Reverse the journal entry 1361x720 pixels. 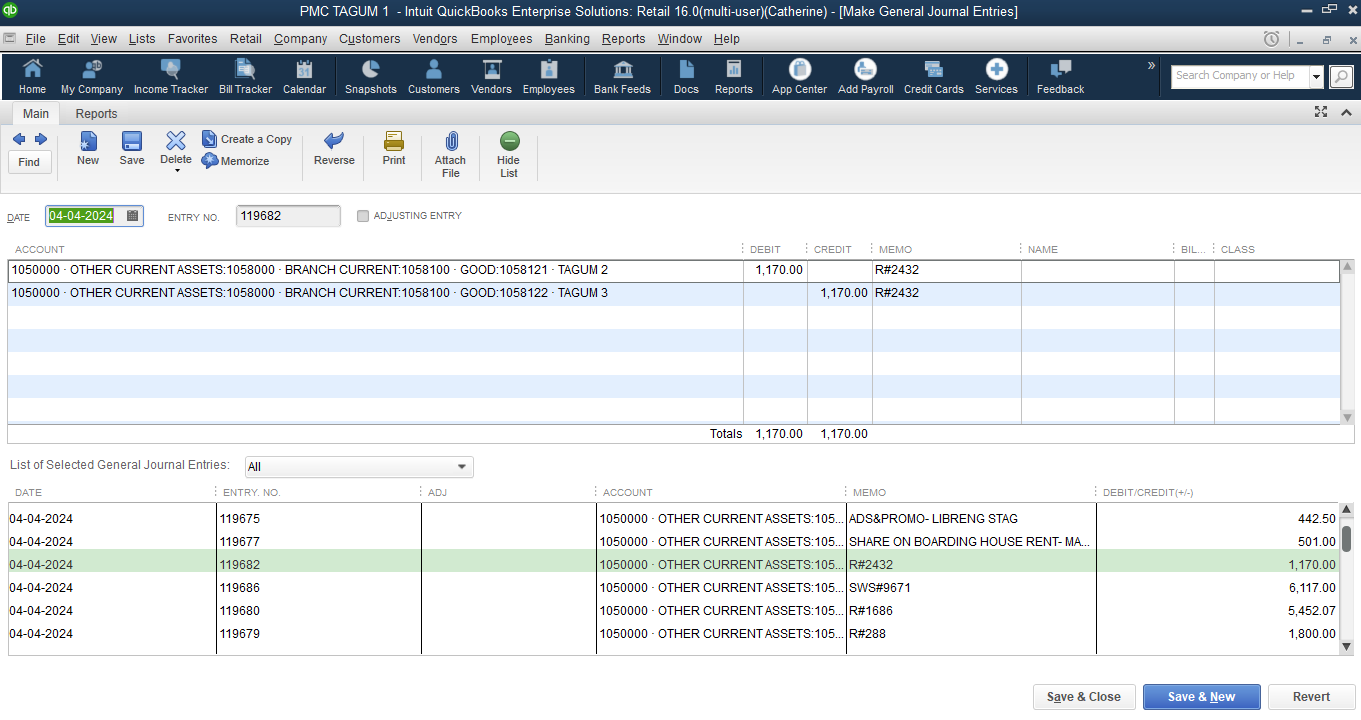[x=334, y=148]
